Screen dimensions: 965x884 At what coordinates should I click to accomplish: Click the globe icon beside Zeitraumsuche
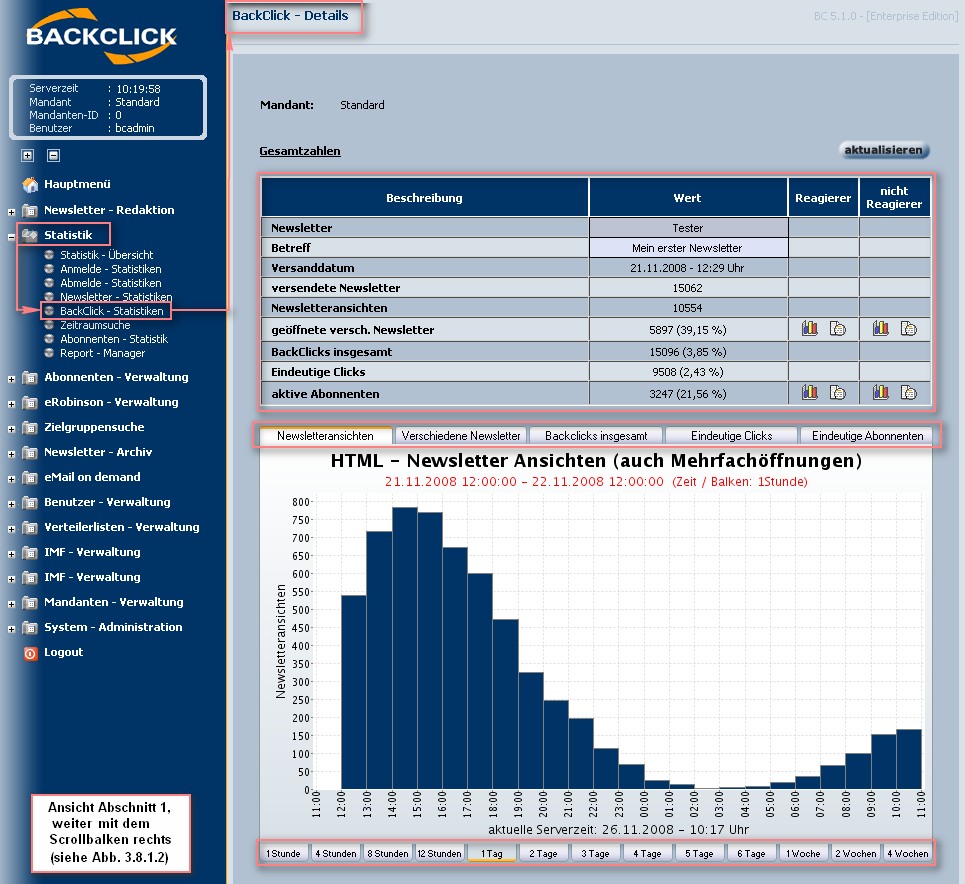click(49, 325)
